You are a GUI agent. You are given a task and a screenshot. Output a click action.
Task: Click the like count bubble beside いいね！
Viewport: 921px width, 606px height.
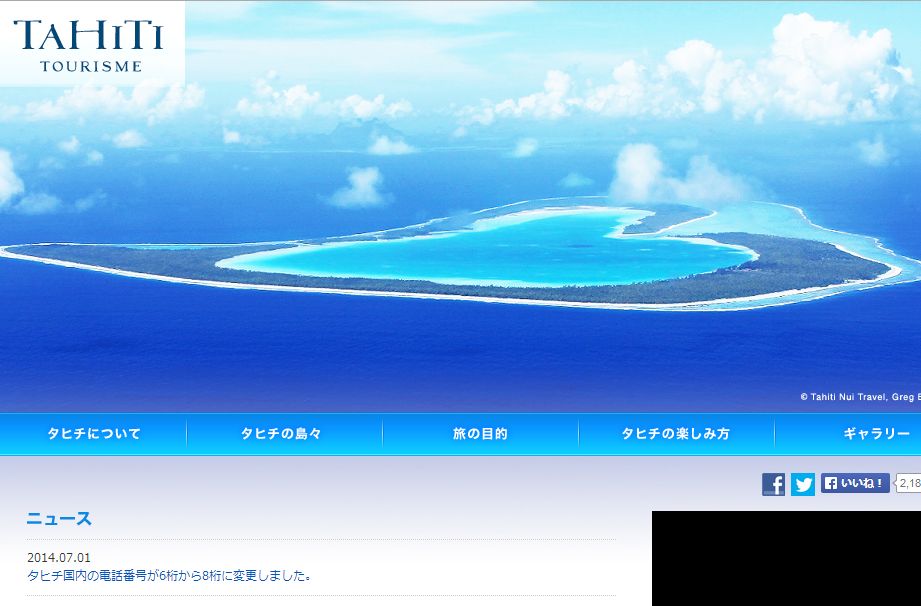coord(908,483)
